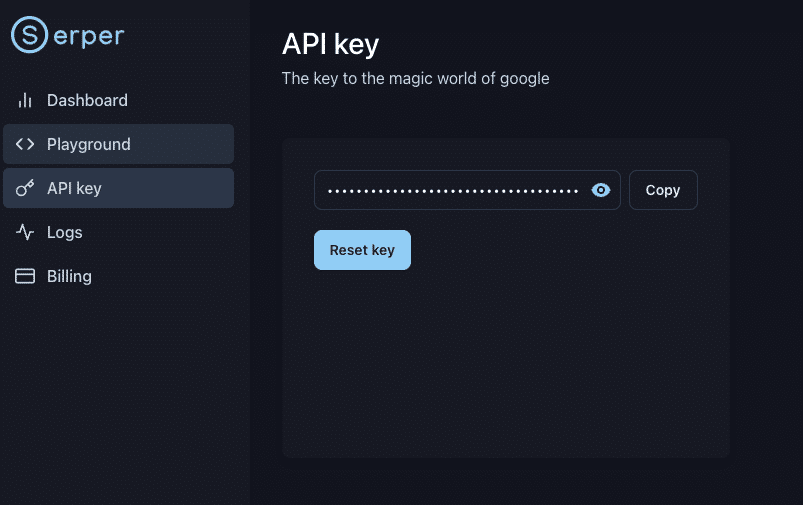Viewport: 803px width, 505px height.
Task: Click the Playground code brackets icon
Action: pos(25,144)
